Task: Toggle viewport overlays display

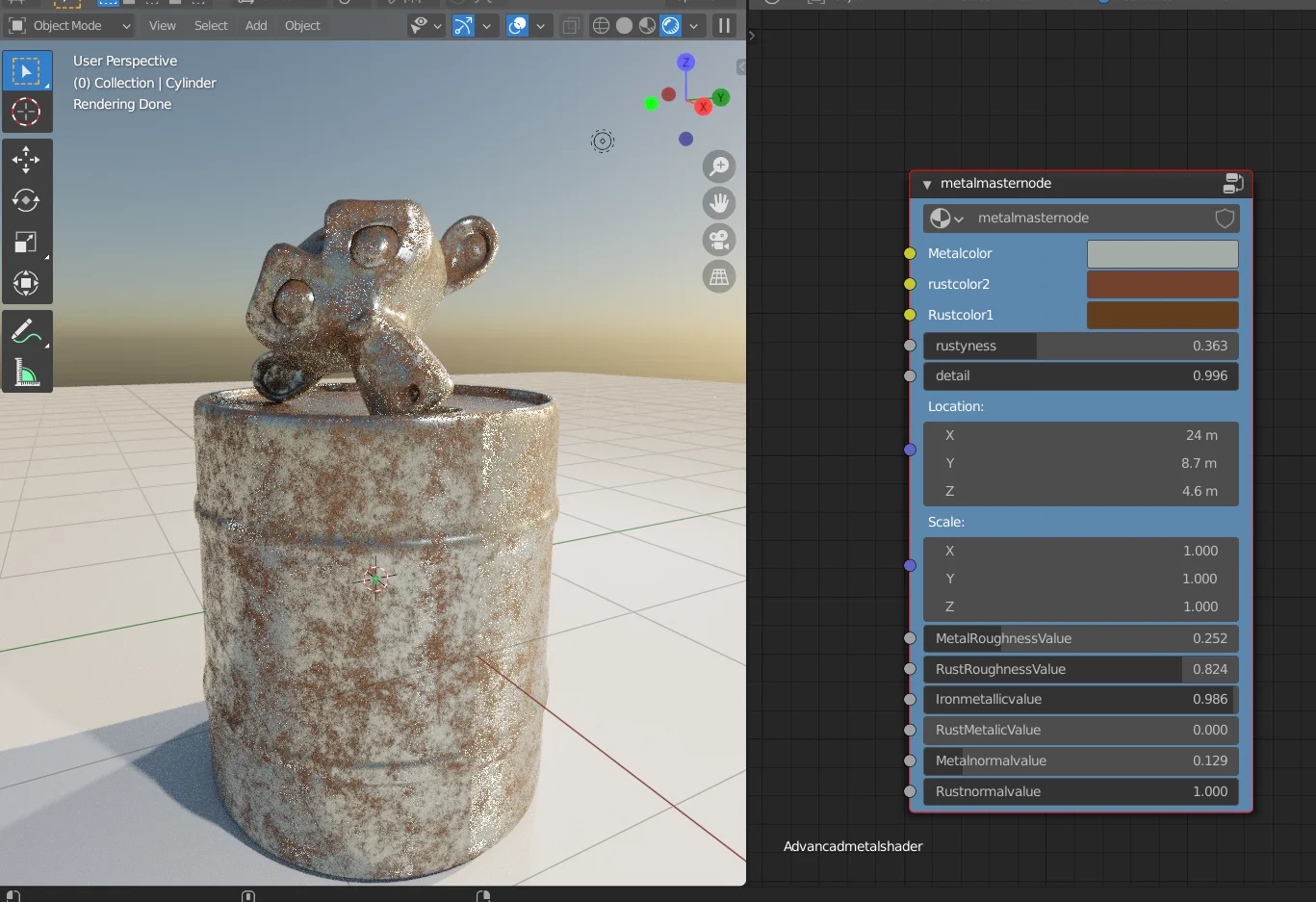Action: (x=517, y=26)
